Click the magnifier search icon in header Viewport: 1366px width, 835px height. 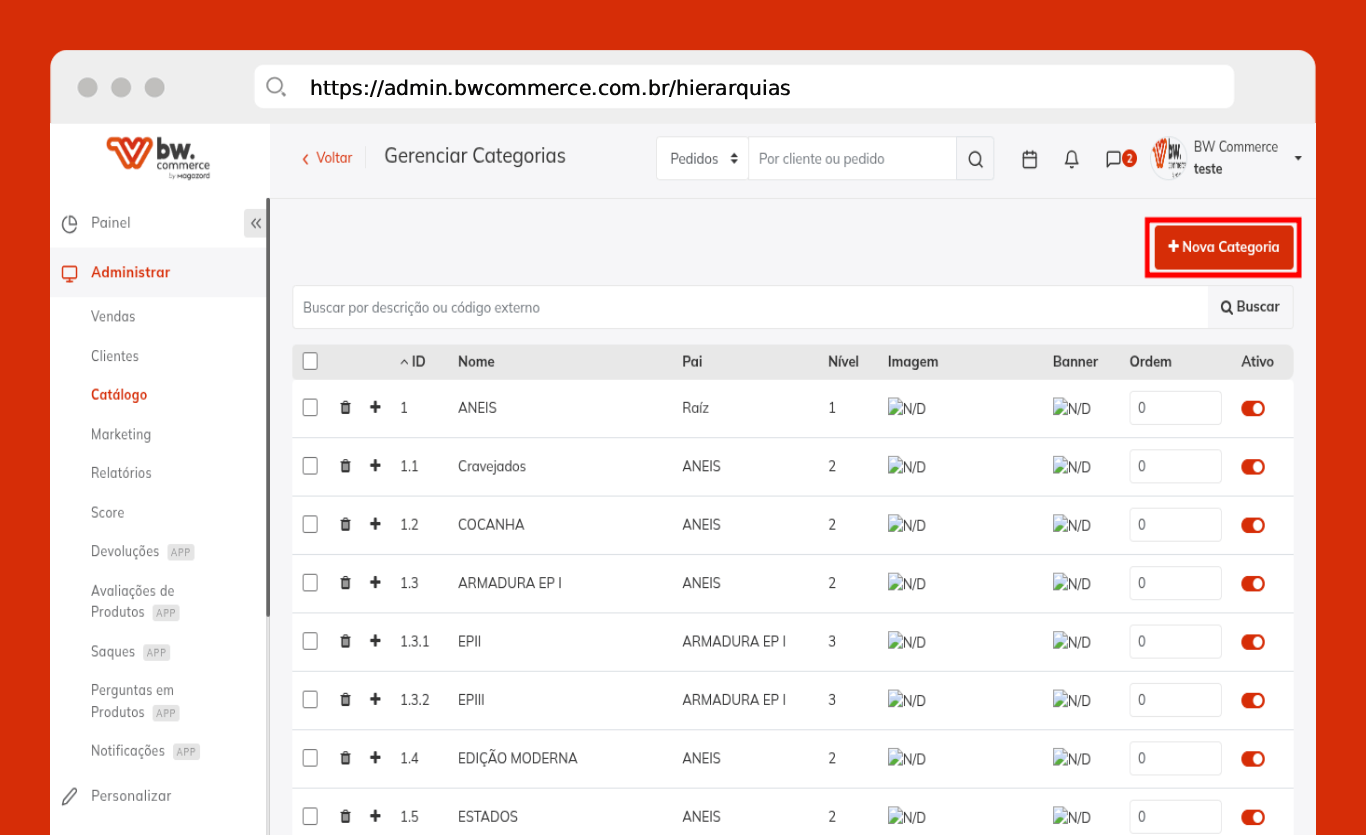coord(975,159)
